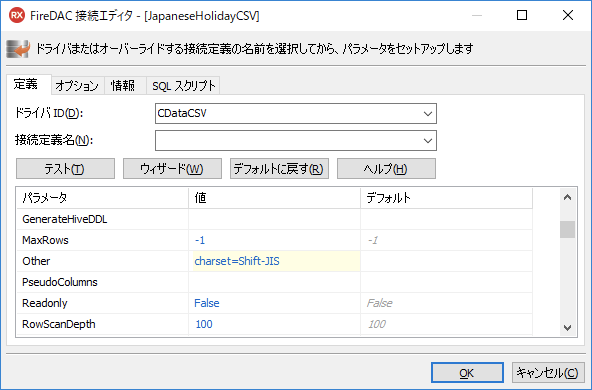Screen dimensions: 592x390
Task: Click the Readonly default False cell
Action: [x=446, y=303]
